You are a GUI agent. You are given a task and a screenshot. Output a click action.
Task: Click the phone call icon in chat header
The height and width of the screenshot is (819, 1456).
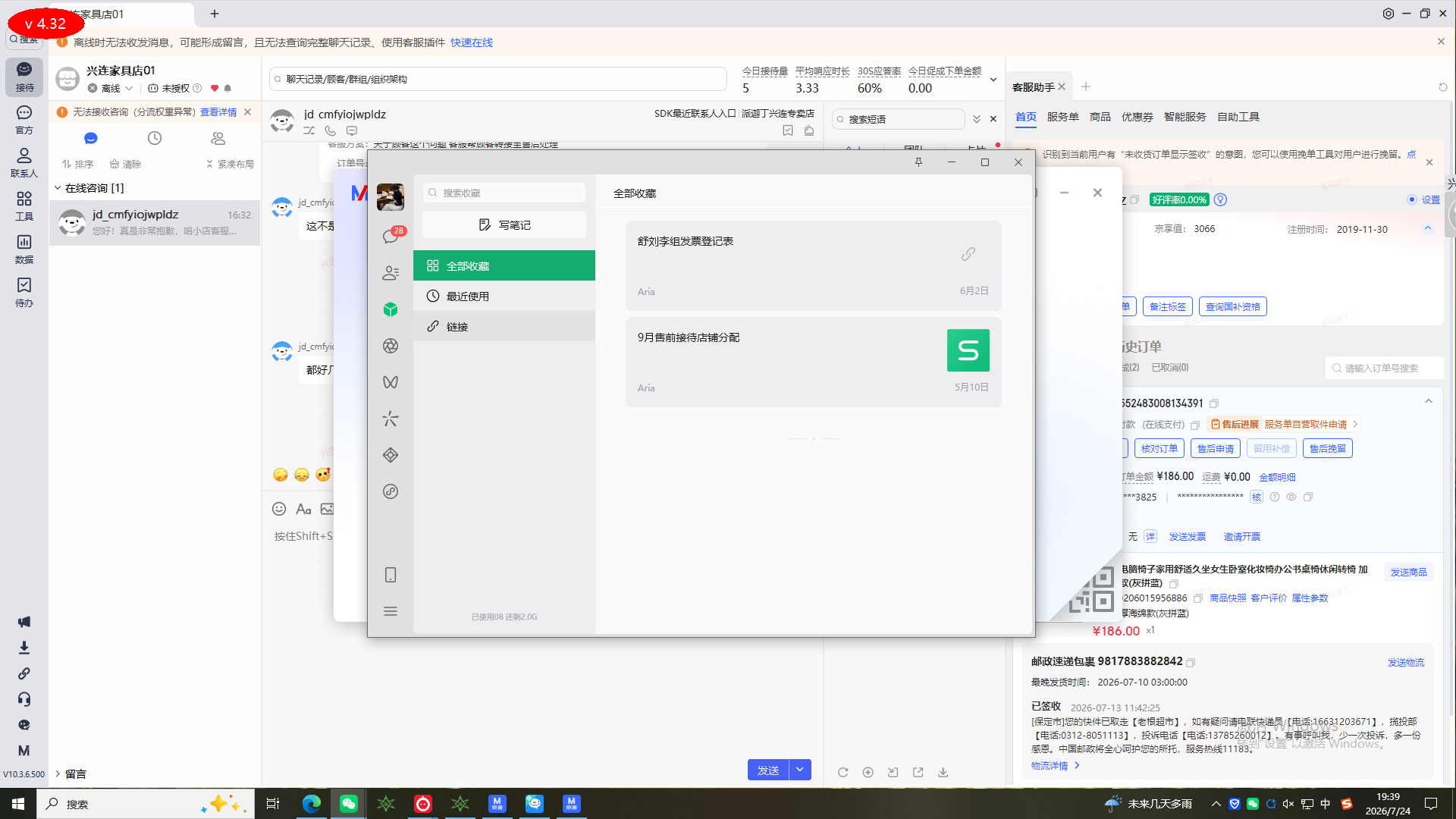(331, 130)
